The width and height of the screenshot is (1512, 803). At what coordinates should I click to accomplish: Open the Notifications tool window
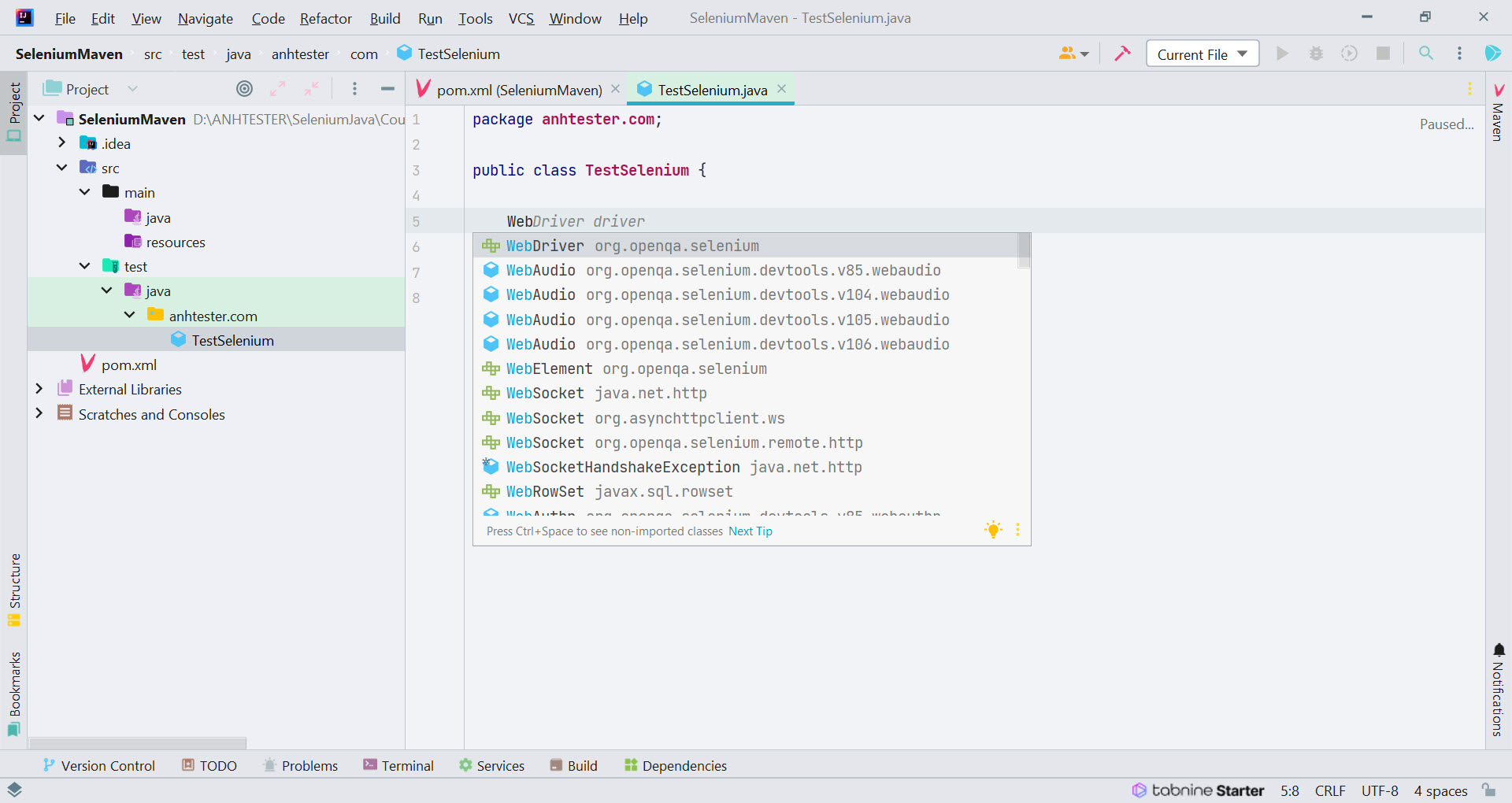[1499, 690]
